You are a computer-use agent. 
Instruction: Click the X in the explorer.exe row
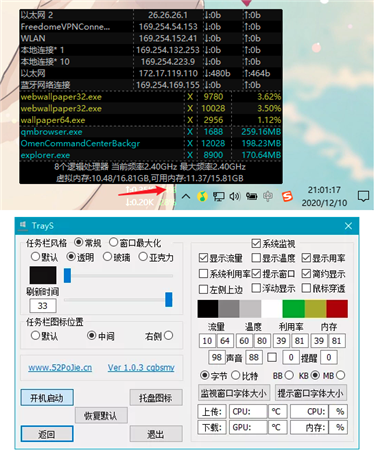point(190,155)
